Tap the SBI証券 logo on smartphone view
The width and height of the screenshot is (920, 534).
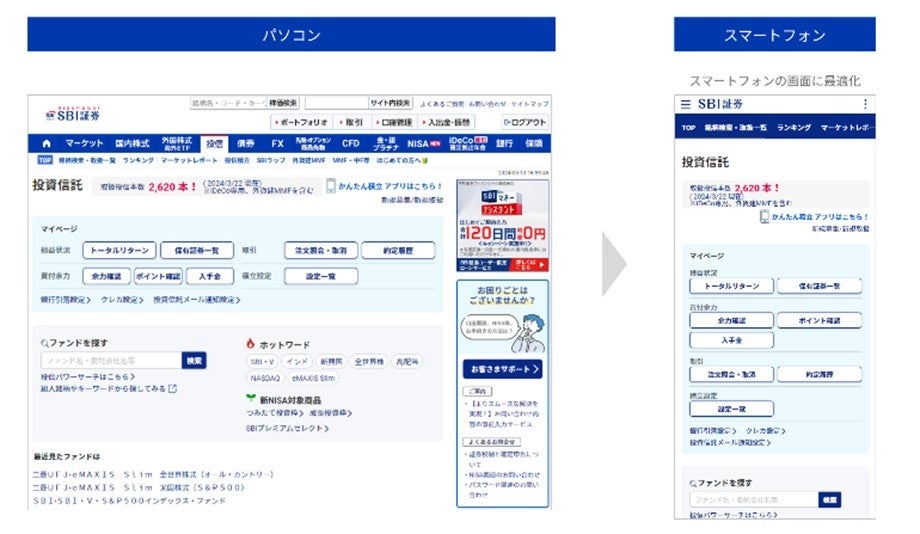pos(720,104)
